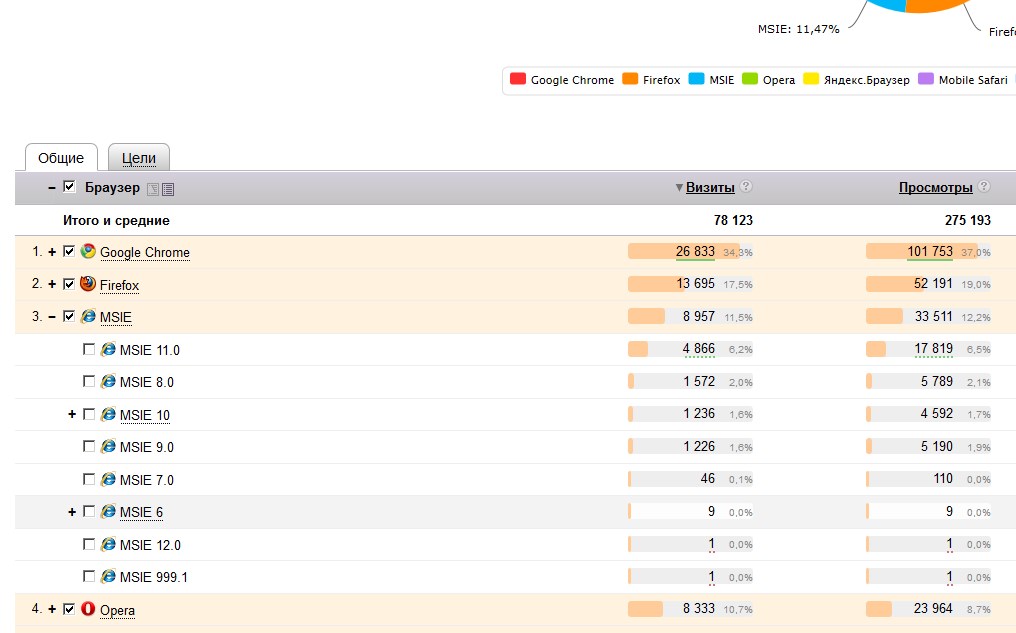Click the MSIE 999.1 row icon
The width and height of the screenshot is (1016, 633).
pos(108,577)
